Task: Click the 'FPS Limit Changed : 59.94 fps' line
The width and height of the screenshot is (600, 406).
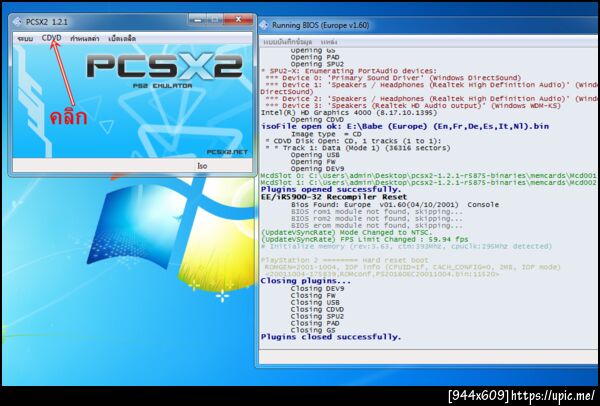Action: tap(364, 240)
